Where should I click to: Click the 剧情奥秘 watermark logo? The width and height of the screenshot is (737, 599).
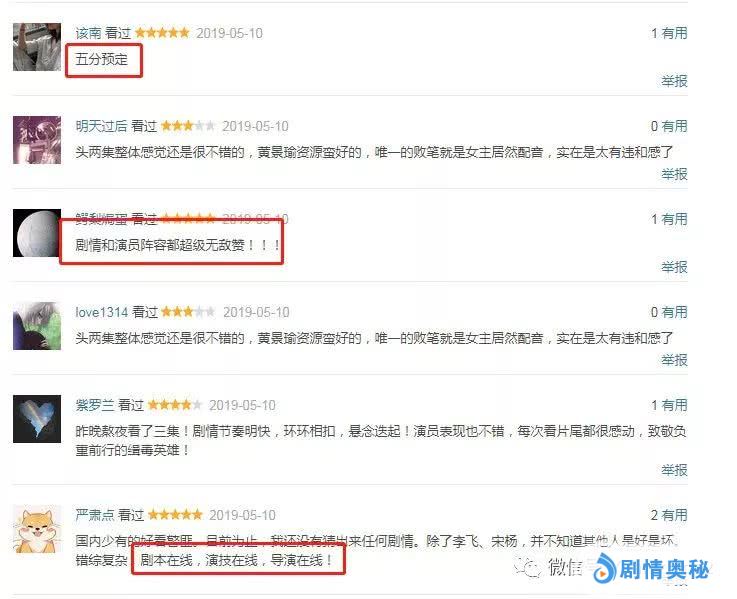[651, 569]
